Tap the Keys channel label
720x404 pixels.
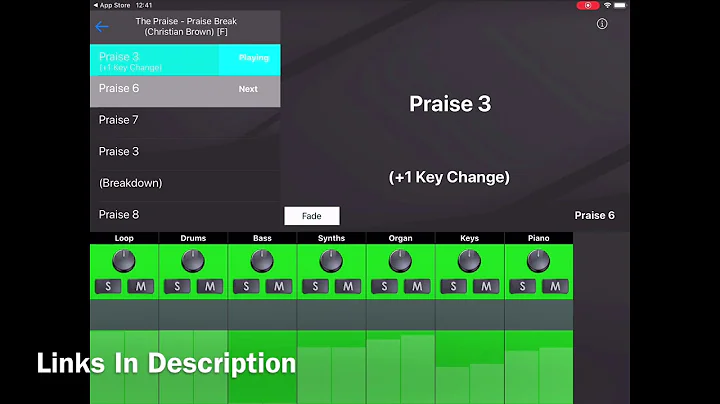pyautogui.click(x=470, y=238)
